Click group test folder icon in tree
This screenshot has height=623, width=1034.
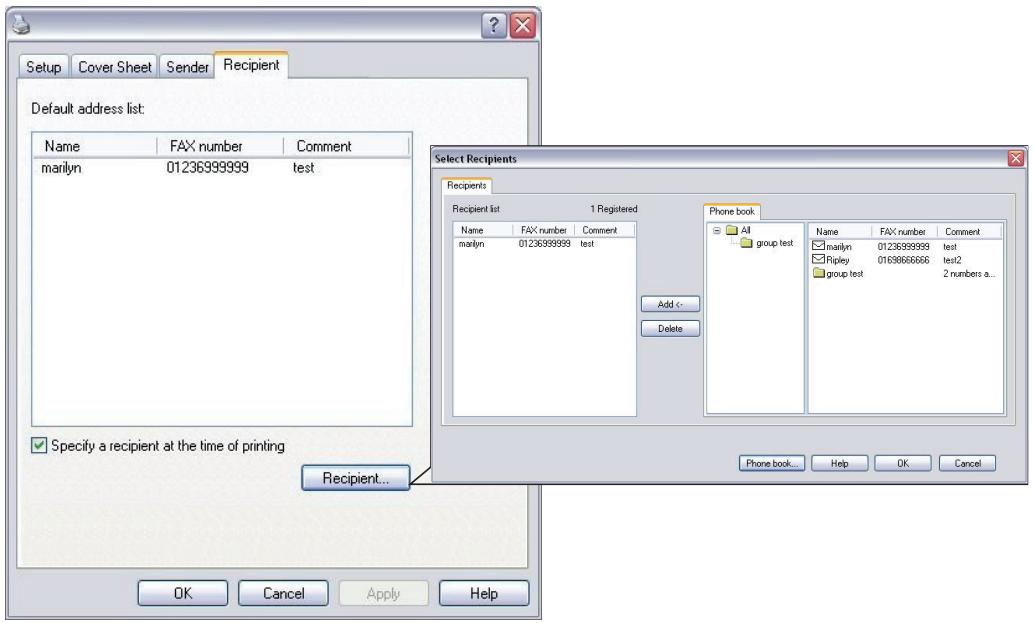tap(746, 243)
